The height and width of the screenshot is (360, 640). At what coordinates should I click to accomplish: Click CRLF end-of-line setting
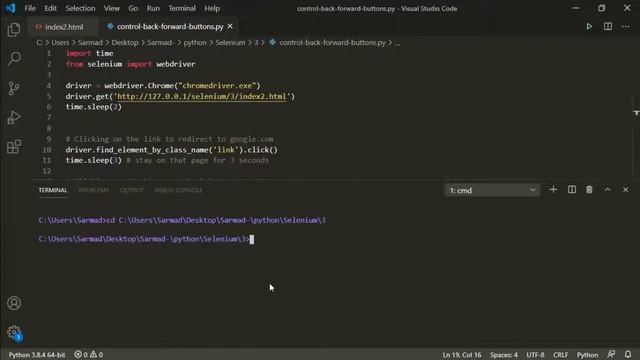[x=560, y=355]
